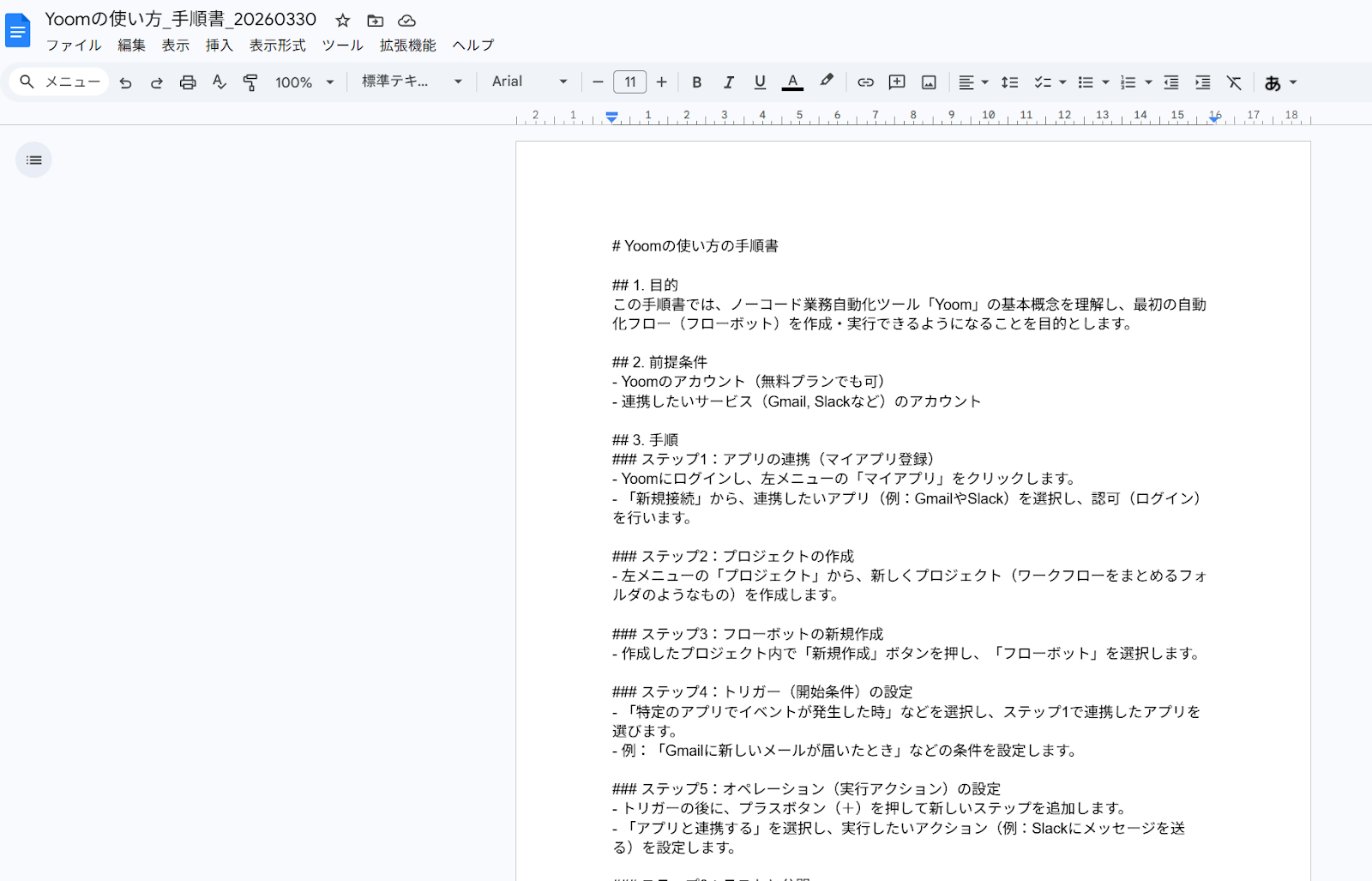
Task: Open the 表示形式 menu
Action: point(278,45)
